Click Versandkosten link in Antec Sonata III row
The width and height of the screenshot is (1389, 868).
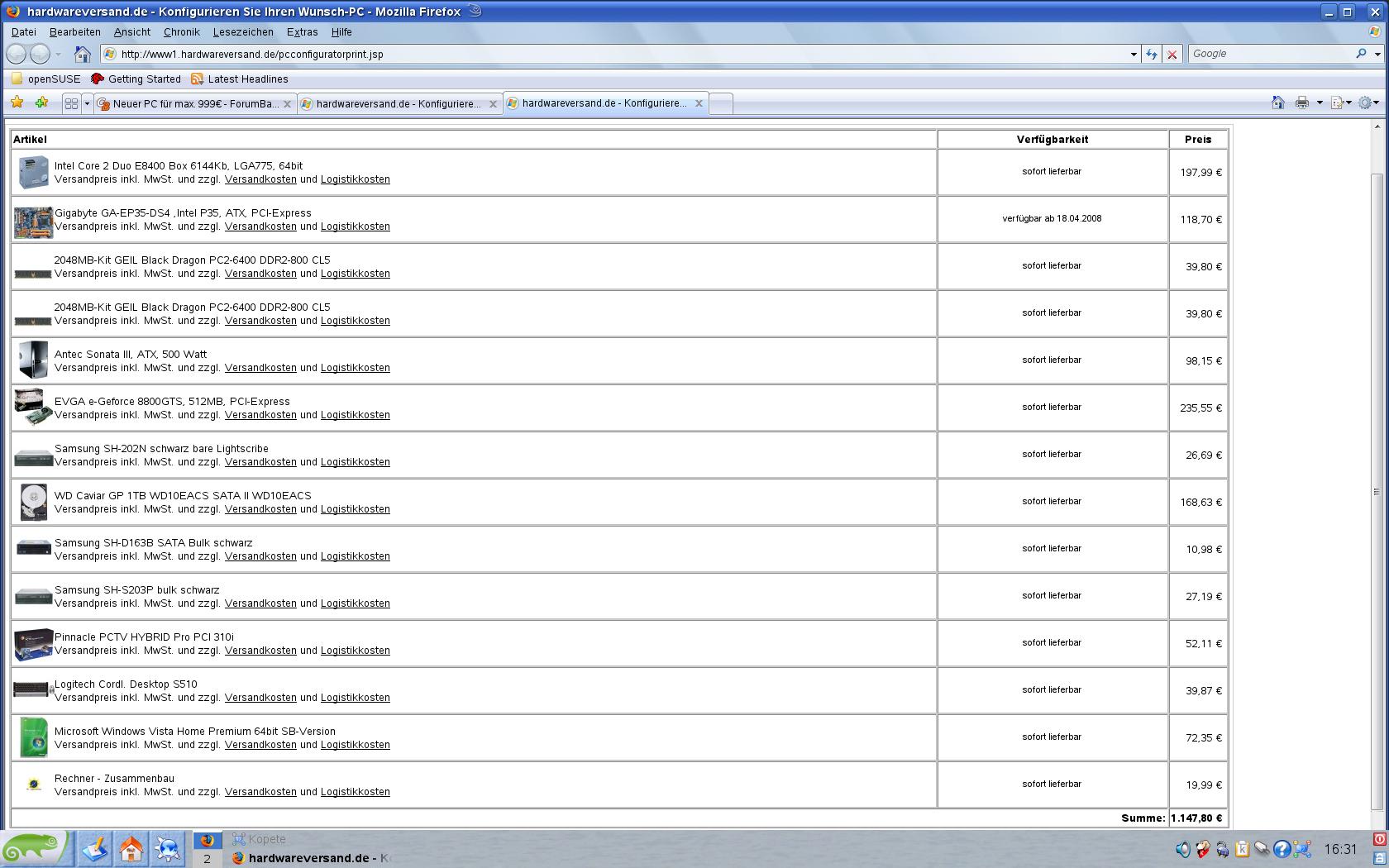pos(260,368)
